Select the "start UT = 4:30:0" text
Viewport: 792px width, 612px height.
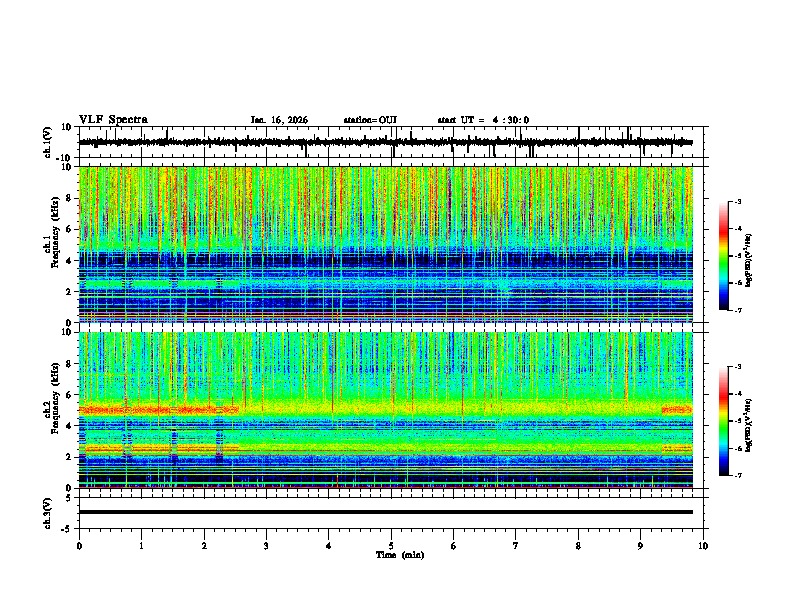click(483, 120)
